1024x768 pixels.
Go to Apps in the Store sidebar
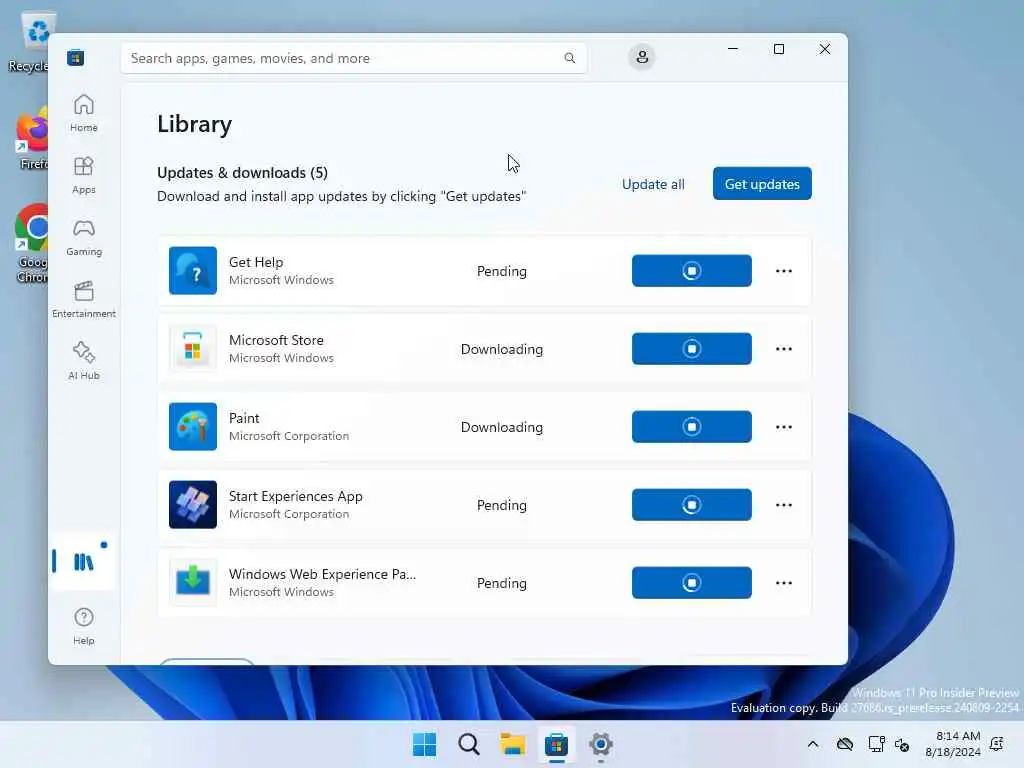click(84, 175)
